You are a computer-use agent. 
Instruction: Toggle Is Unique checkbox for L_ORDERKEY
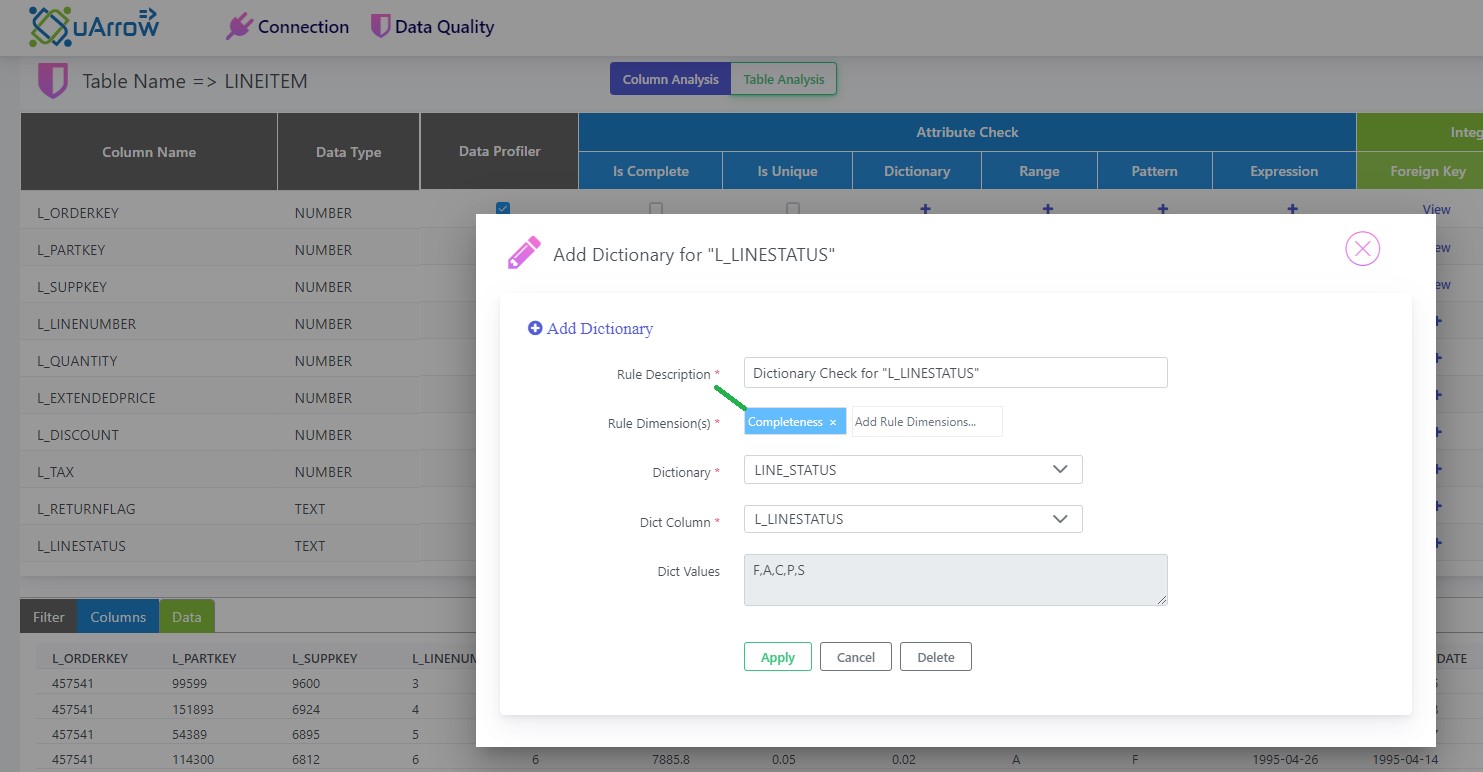point(792,209)
